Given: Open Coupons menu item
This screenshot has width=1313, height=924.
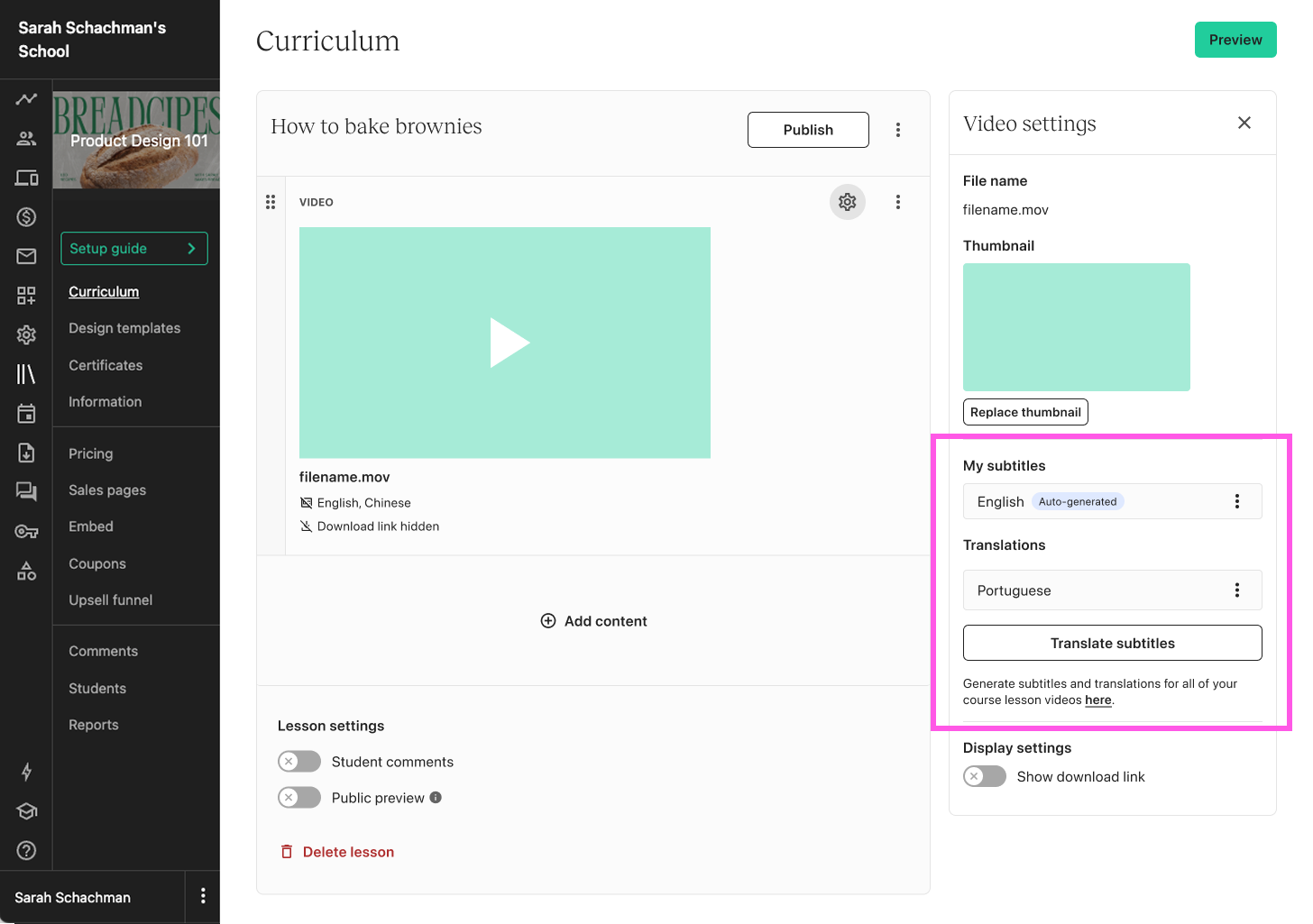Looking at the screenshot, I should click(x=97, y=563).
